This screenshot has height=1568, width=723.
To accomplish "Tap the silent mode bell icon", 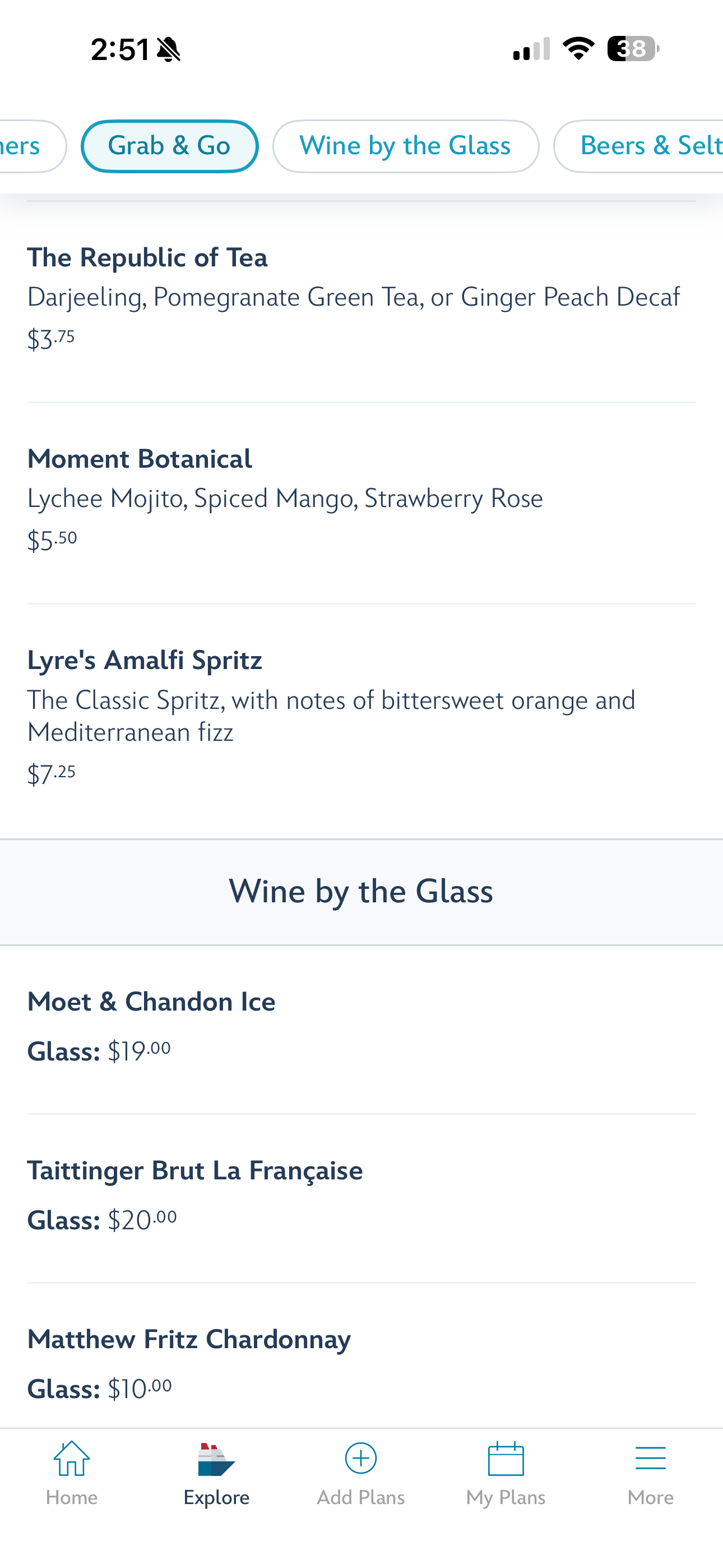I will click(x=169, y=49).
